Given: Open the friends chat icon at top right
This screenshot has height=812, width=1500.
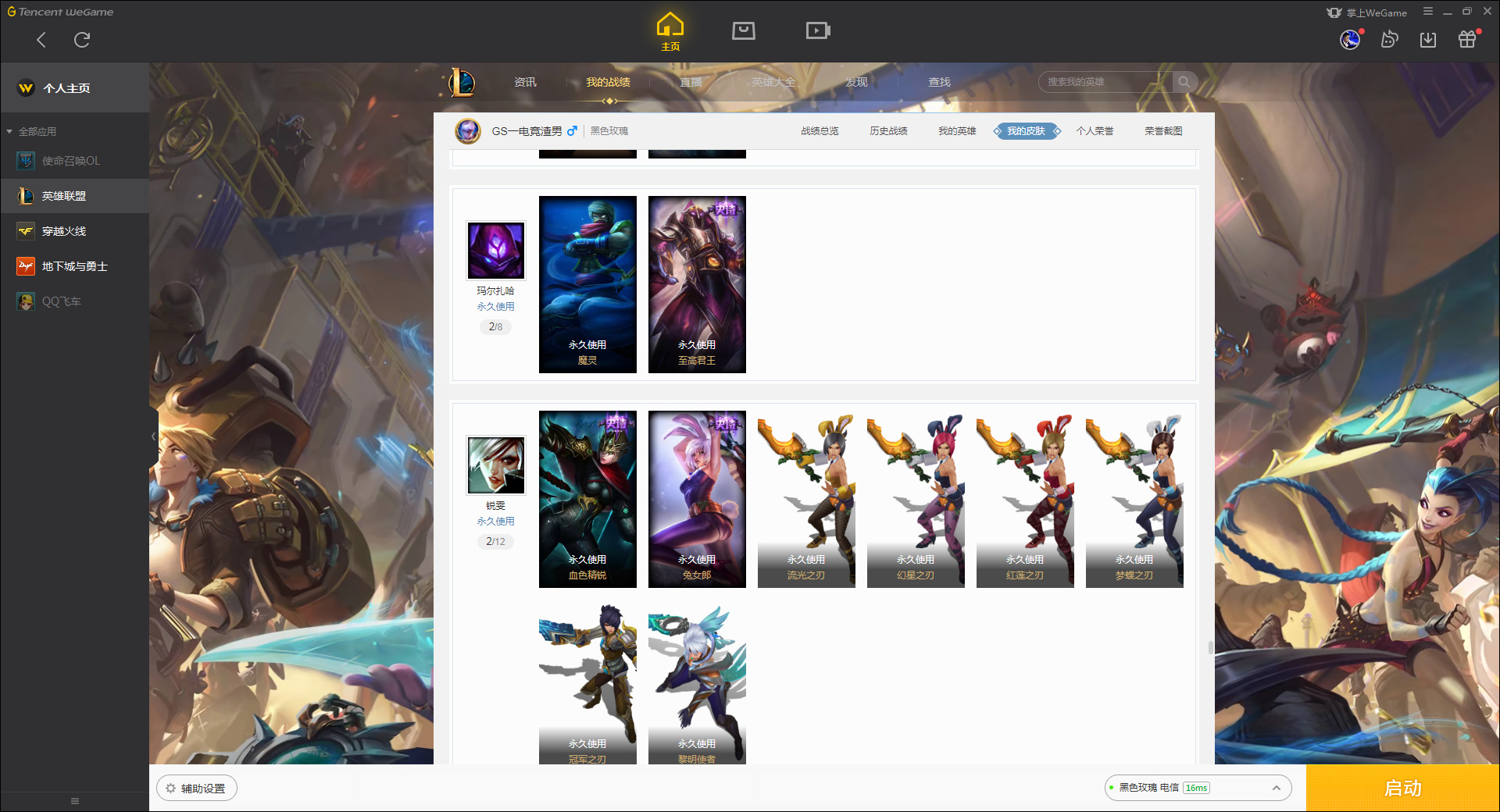Looking at the screenshot, I should pyautogui.click(x=1389, y=39).
